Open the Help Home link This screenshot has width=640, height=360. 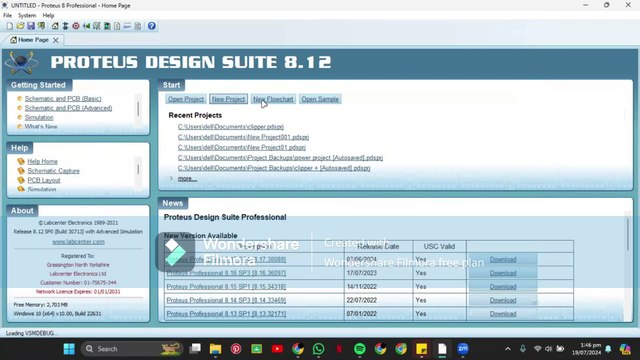pyautogui.click(x=42, y=162)
